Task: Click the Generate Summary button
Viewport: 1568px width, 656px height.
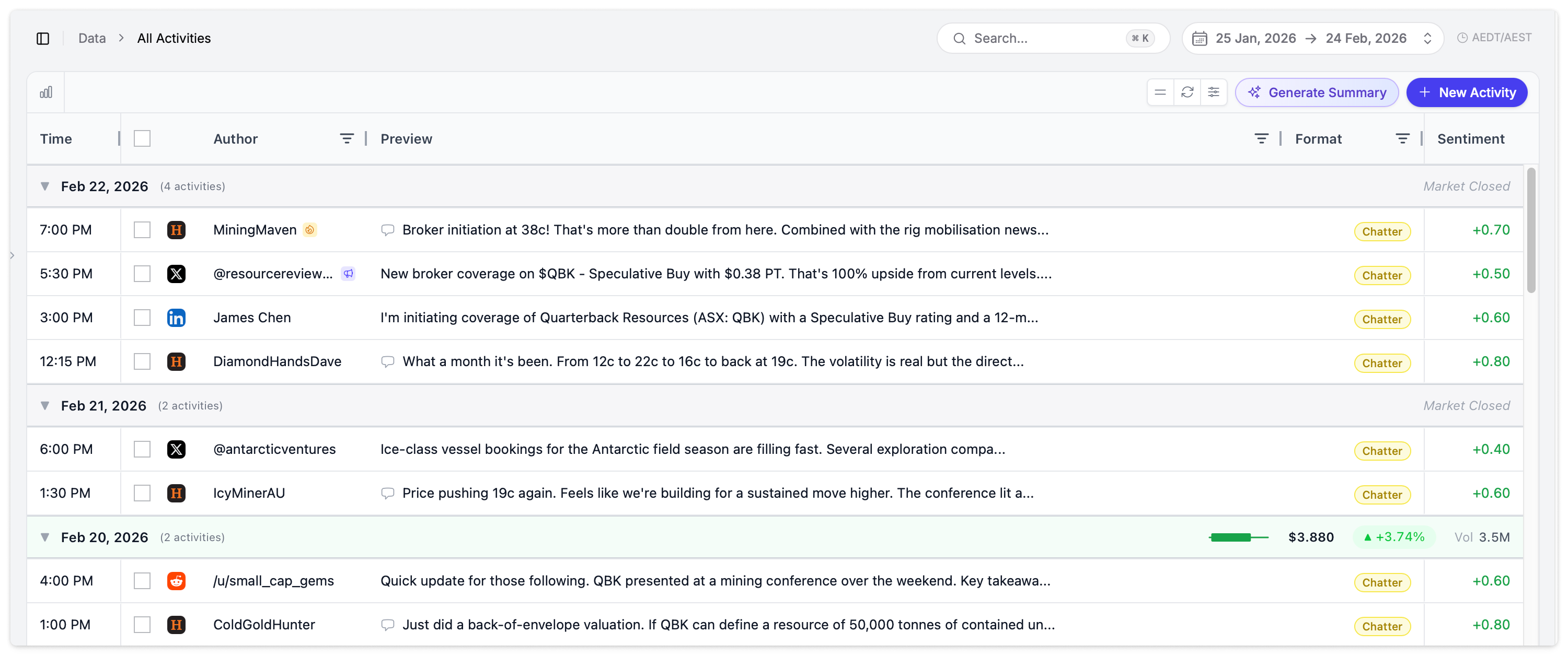Action: tap(1317, 92)
